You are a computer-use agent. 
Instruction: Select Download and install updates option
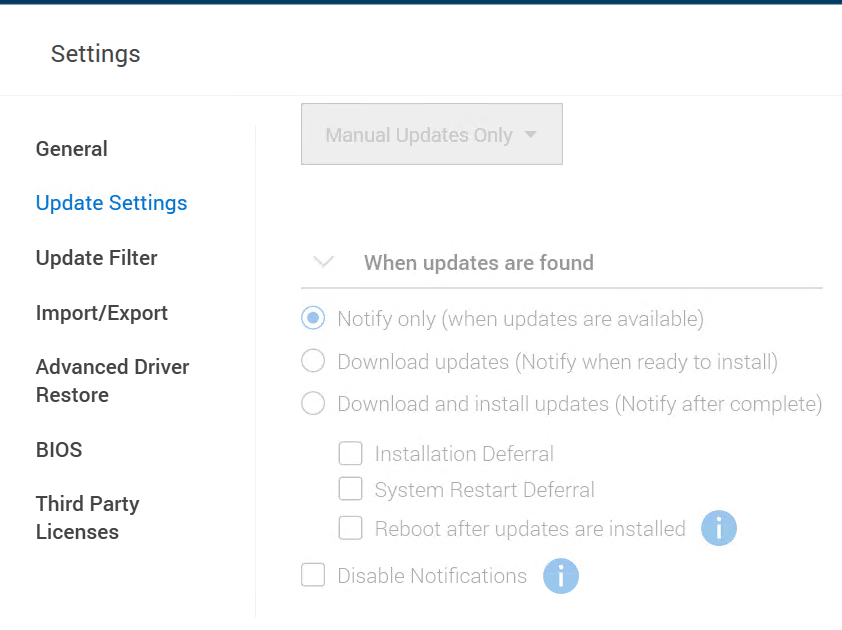pyautogui.click(x=313, y=404)
